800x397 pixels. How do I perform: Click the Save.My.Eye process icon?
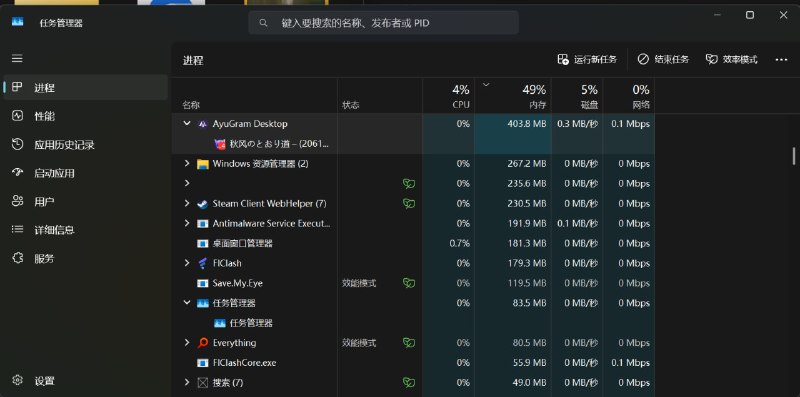[x=203, y=283]
